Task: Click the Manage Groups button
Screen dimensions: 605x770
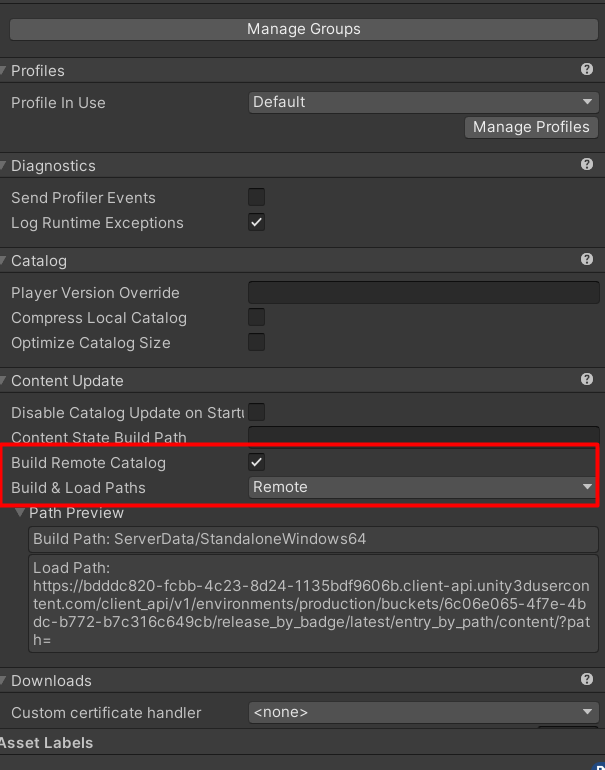Action: pyautogui.click(x=303, y=29)
